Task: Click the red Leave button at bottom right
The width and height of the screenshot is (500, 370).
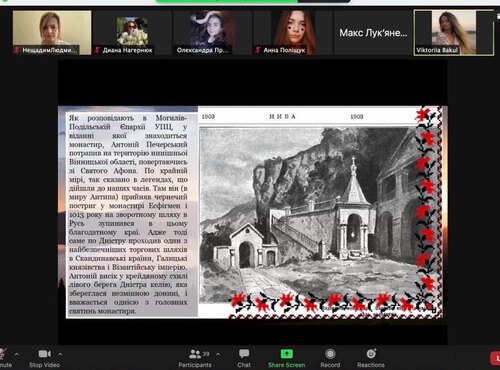Action: click(495, 358)
